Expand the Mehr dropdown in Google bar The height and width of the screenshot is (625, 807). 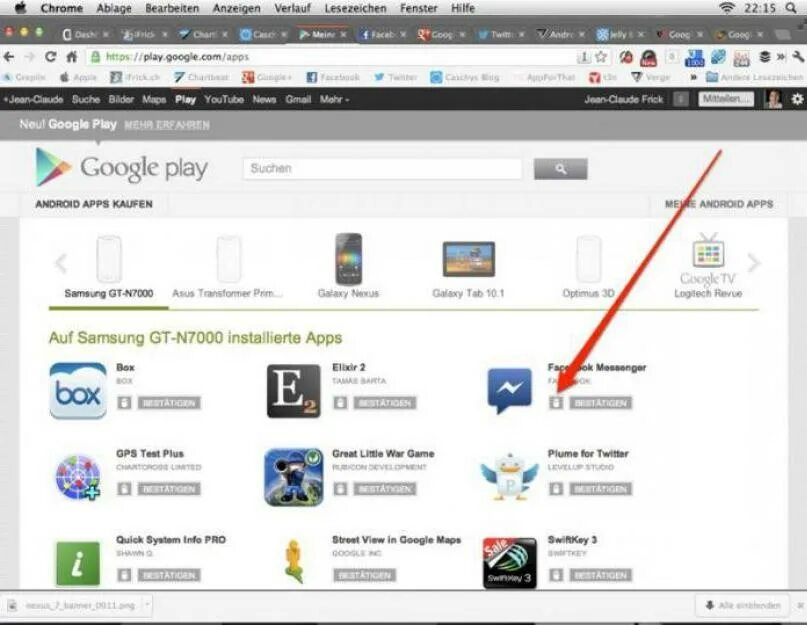point(335,99)
